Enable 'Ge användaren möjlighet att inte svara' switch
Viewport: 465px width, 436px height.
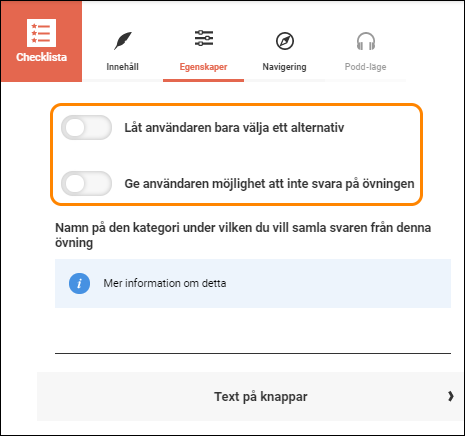(86, 184)
